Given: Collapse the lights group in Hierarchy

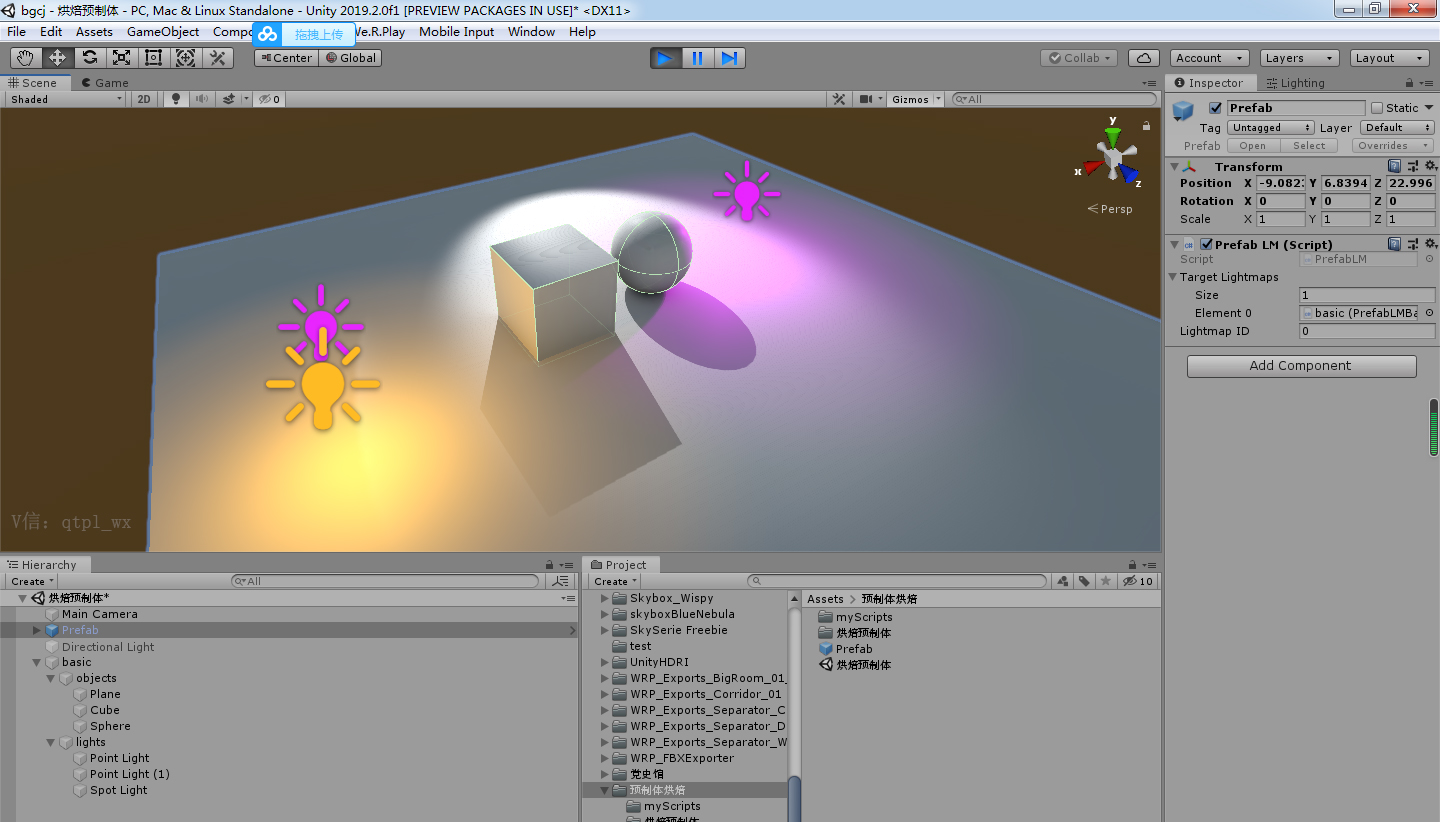Looking at the screenshot, I should coord(49,742).
